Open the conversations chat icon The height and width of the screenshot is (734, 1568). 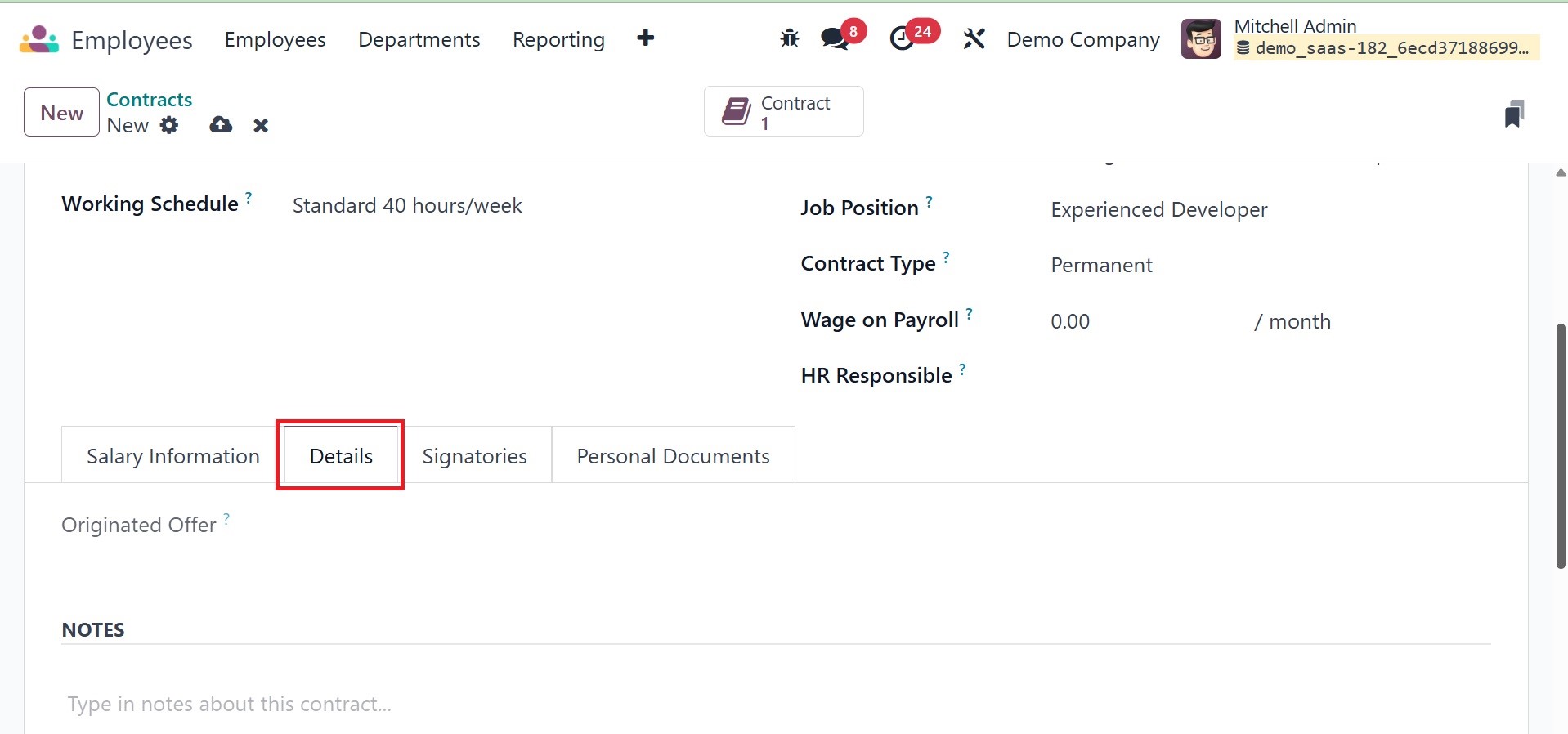tap(834, 38)
